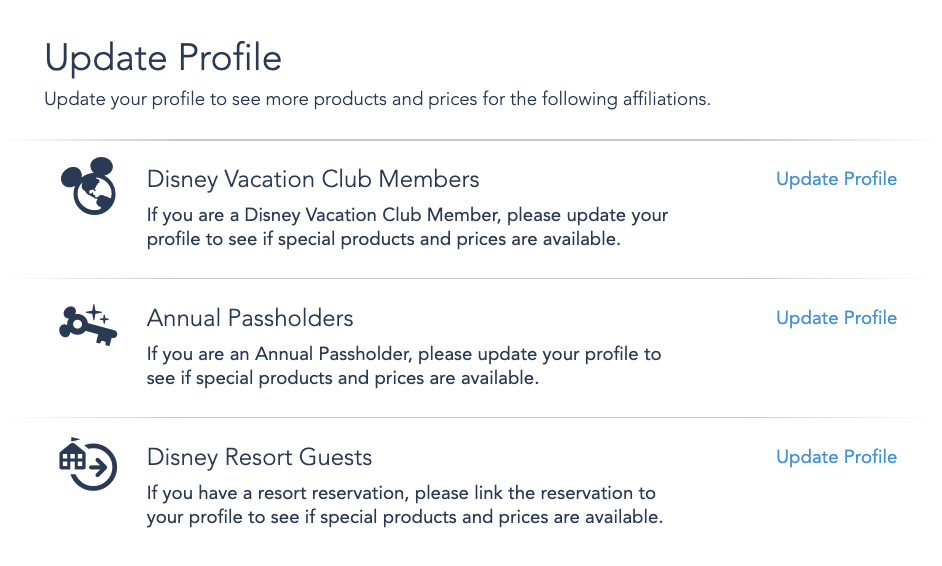Viewport: 942px width, 566px height.
Task: Select the Disney Resort Guests heading
Action: pos(260,457)
